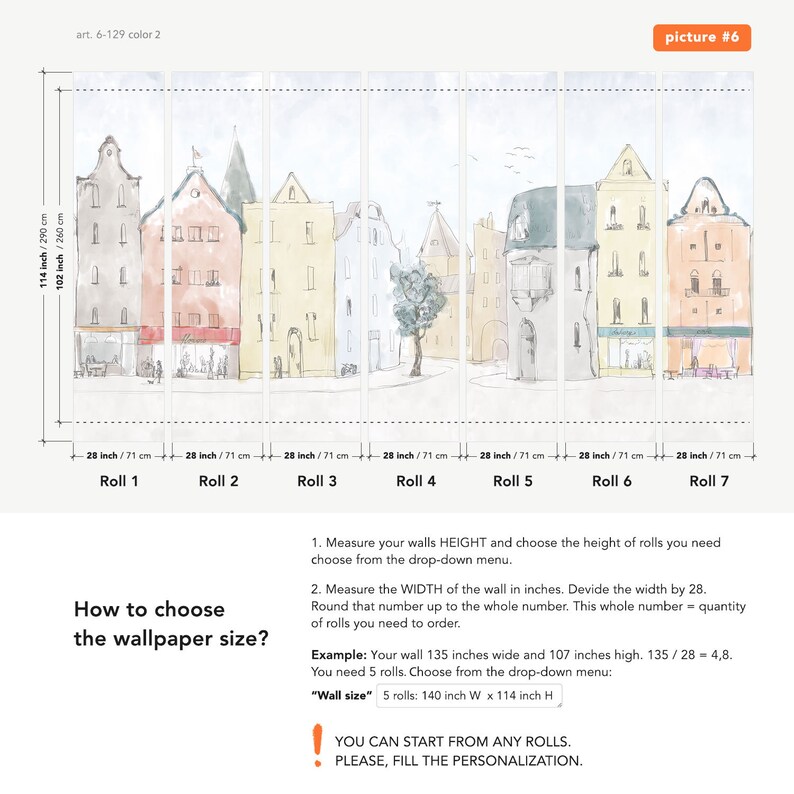Click the flying birds in Roll 5
Image resolution: width=794 pixels, height=794 pixels.
coord(518,162)
